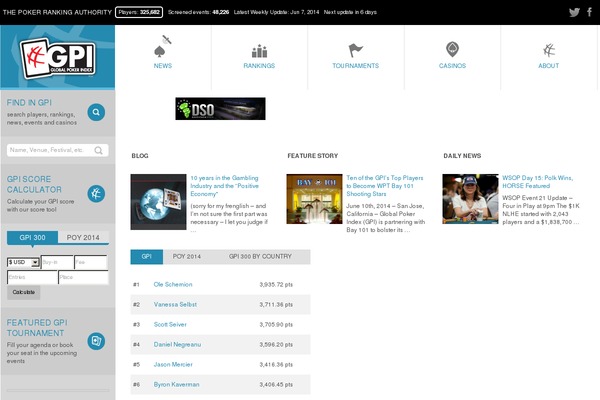This screenshot has height=400, width=600.
Task: Open '10 years in the Gambling Industry' blog link
Action: [225, 186]
